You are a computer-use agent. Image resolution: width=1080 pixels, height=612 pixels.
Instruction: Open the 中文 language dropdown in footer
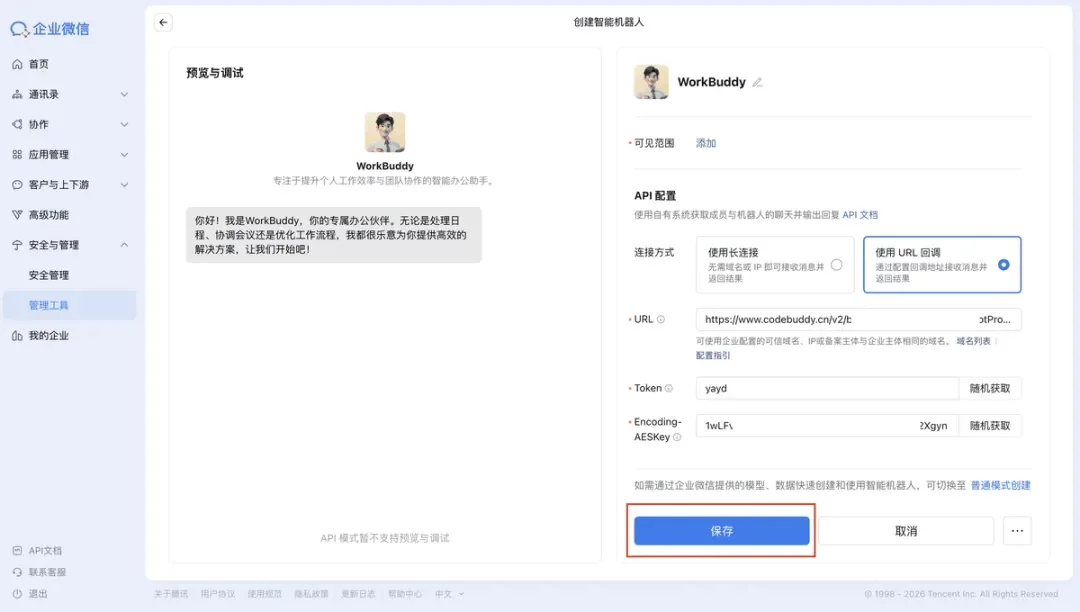point(449,593)
